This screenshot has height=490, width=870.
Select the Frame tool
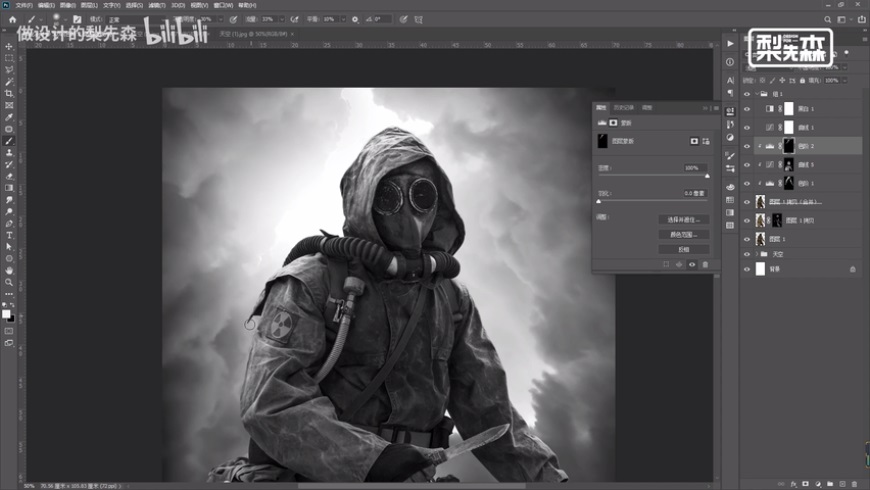[x=9, y=105]
